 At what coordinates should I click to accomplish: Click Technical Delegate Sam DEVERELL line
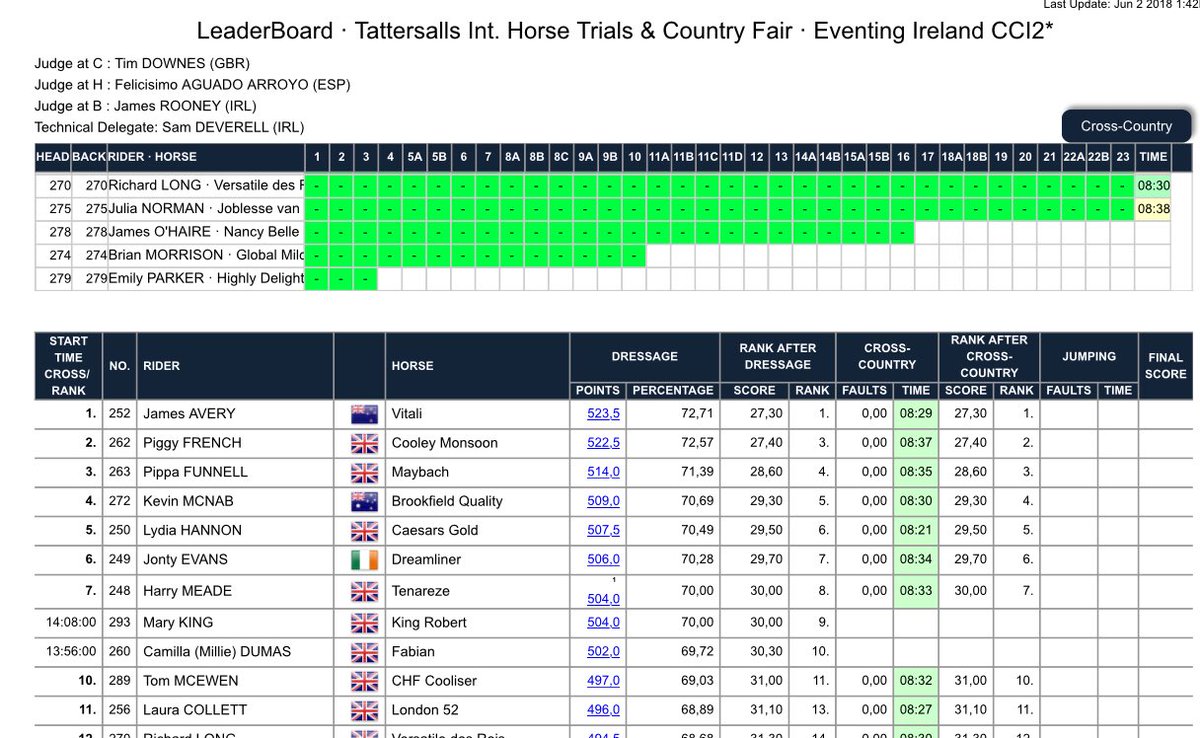(169, 127)
